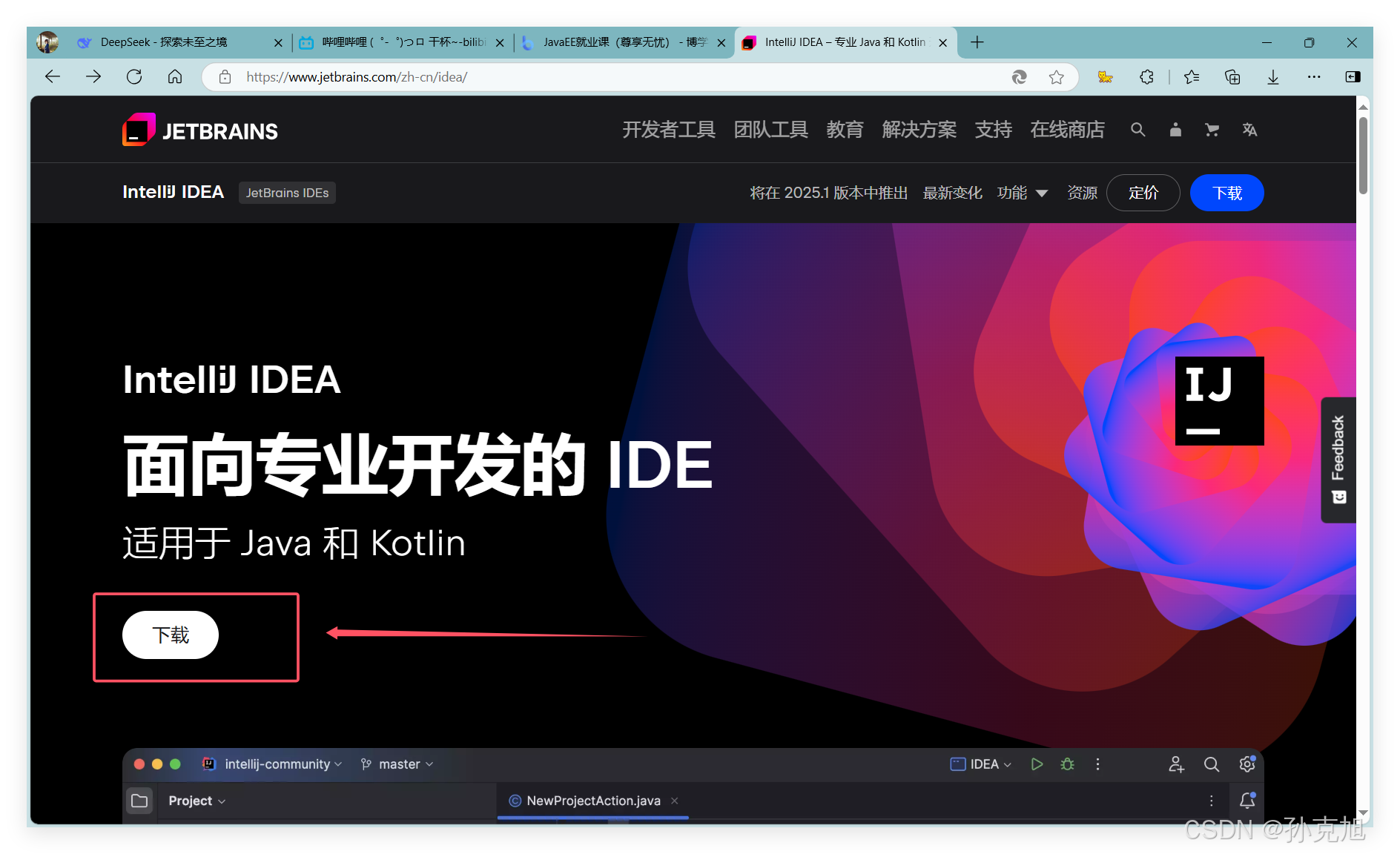Close the DeepSeek browser tab
Screen dimensions: 1400x854
(278, 43)
